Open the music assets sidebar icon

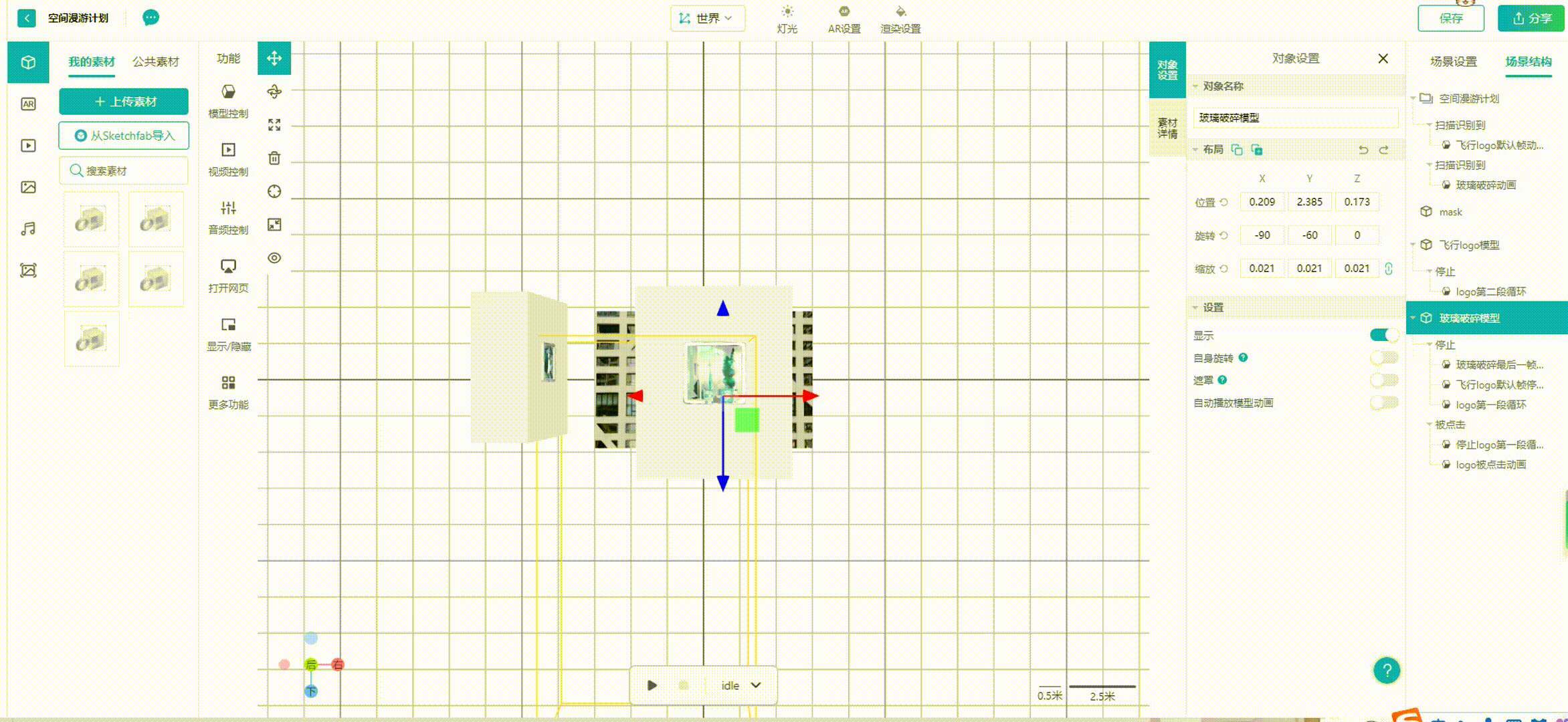tap(28, 229)
